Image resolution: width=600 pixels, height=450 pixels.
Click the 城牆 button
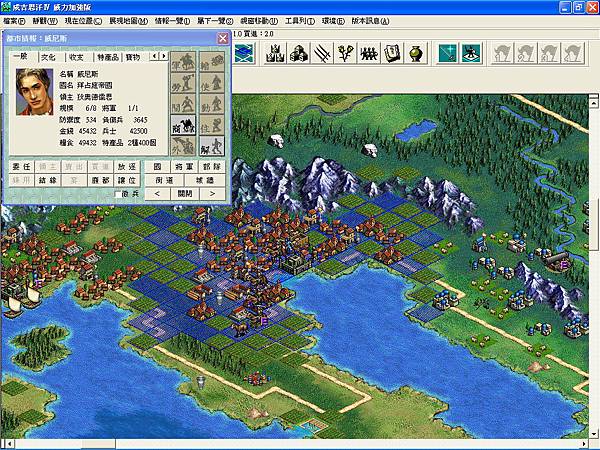(x=205, y=180)
